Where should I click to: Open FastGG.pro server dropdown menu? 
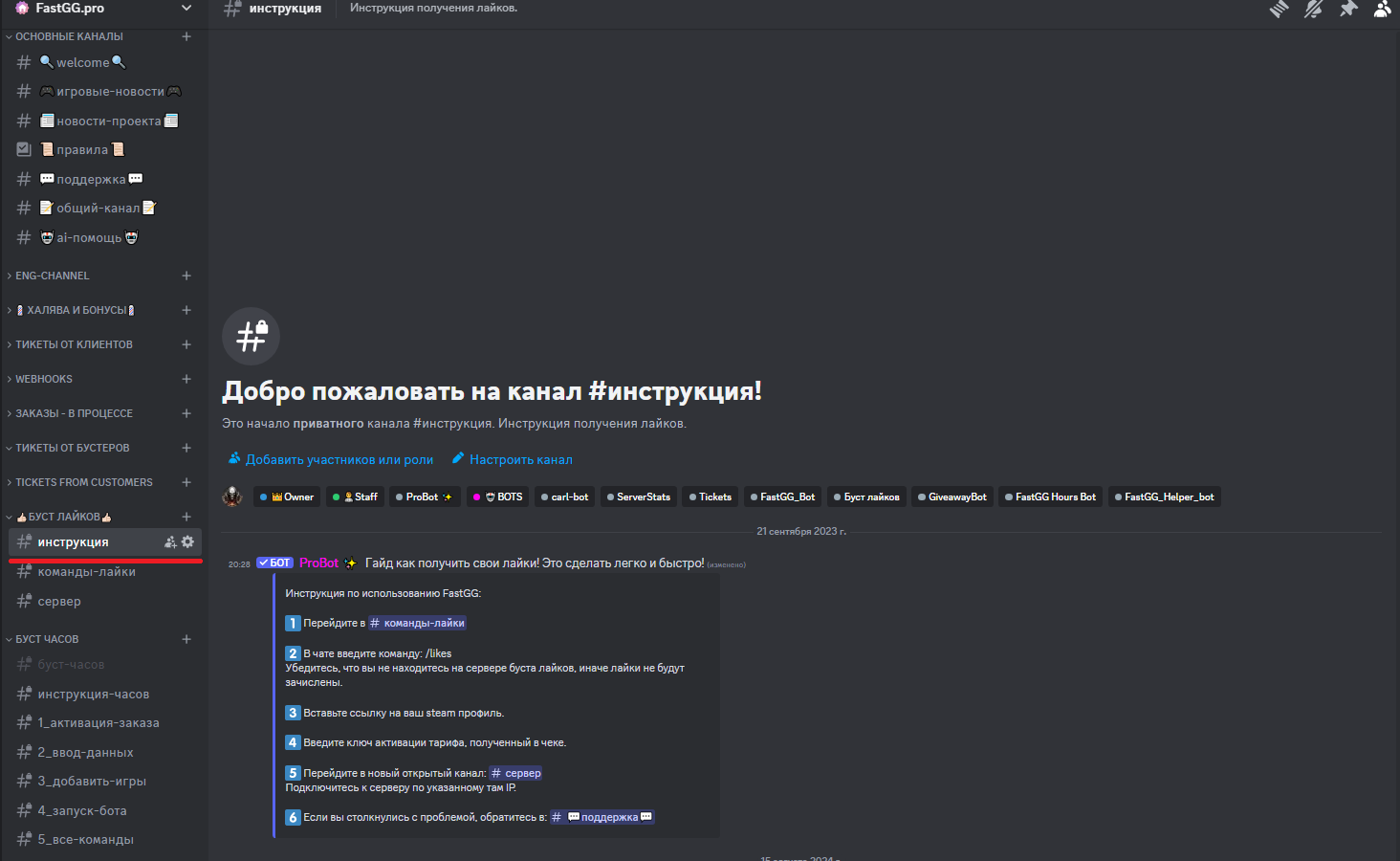tap(186, 9)
